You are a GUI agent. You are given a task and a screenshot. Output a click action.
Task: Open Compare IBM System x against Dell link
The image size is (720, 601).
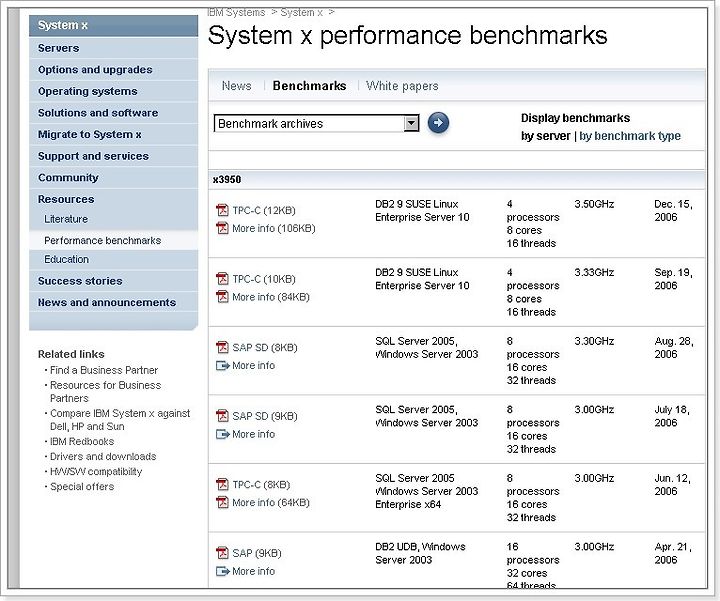tap(120, 420)
